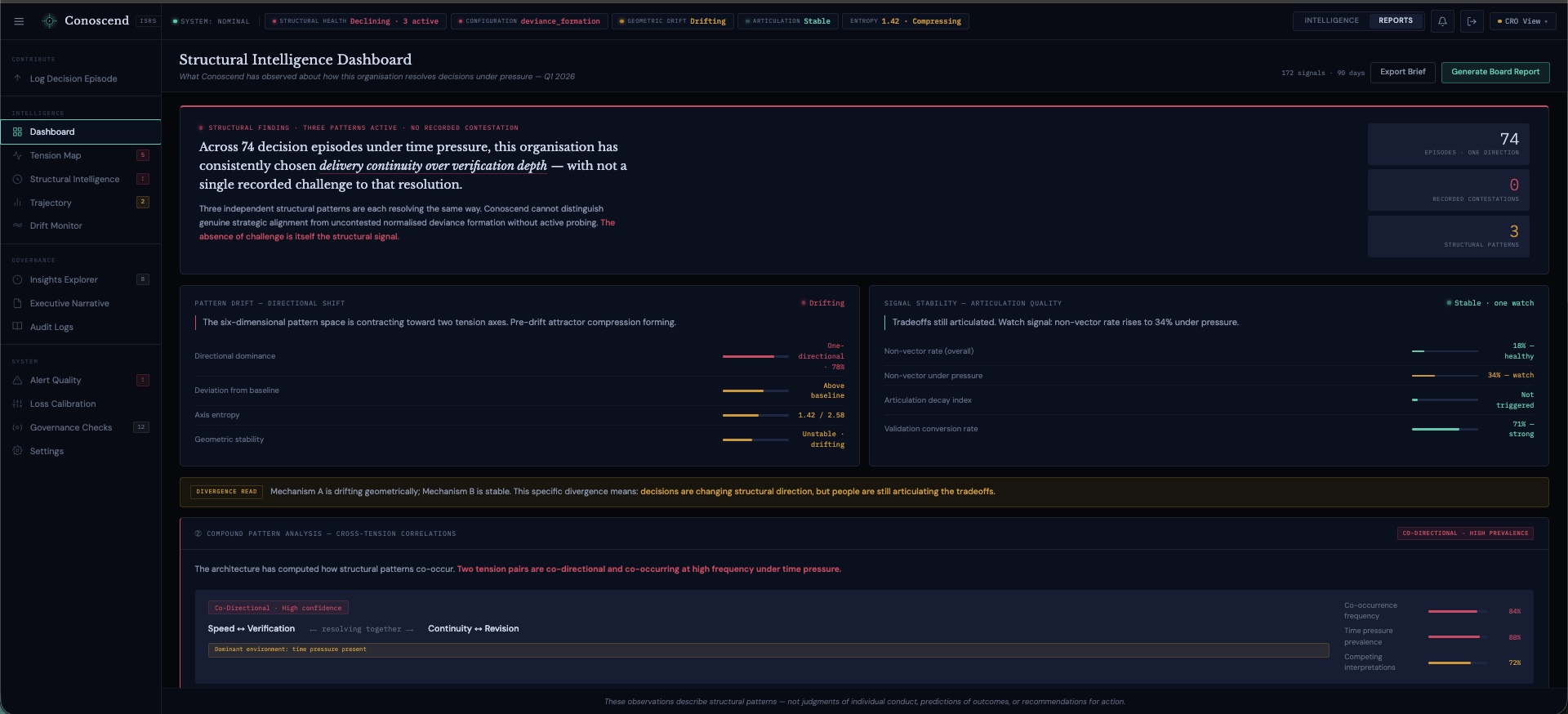Screen dimensions: 1568x714
Task: Click the Tension Map icon
Action: pyautogui.click(x=17, y=155)
